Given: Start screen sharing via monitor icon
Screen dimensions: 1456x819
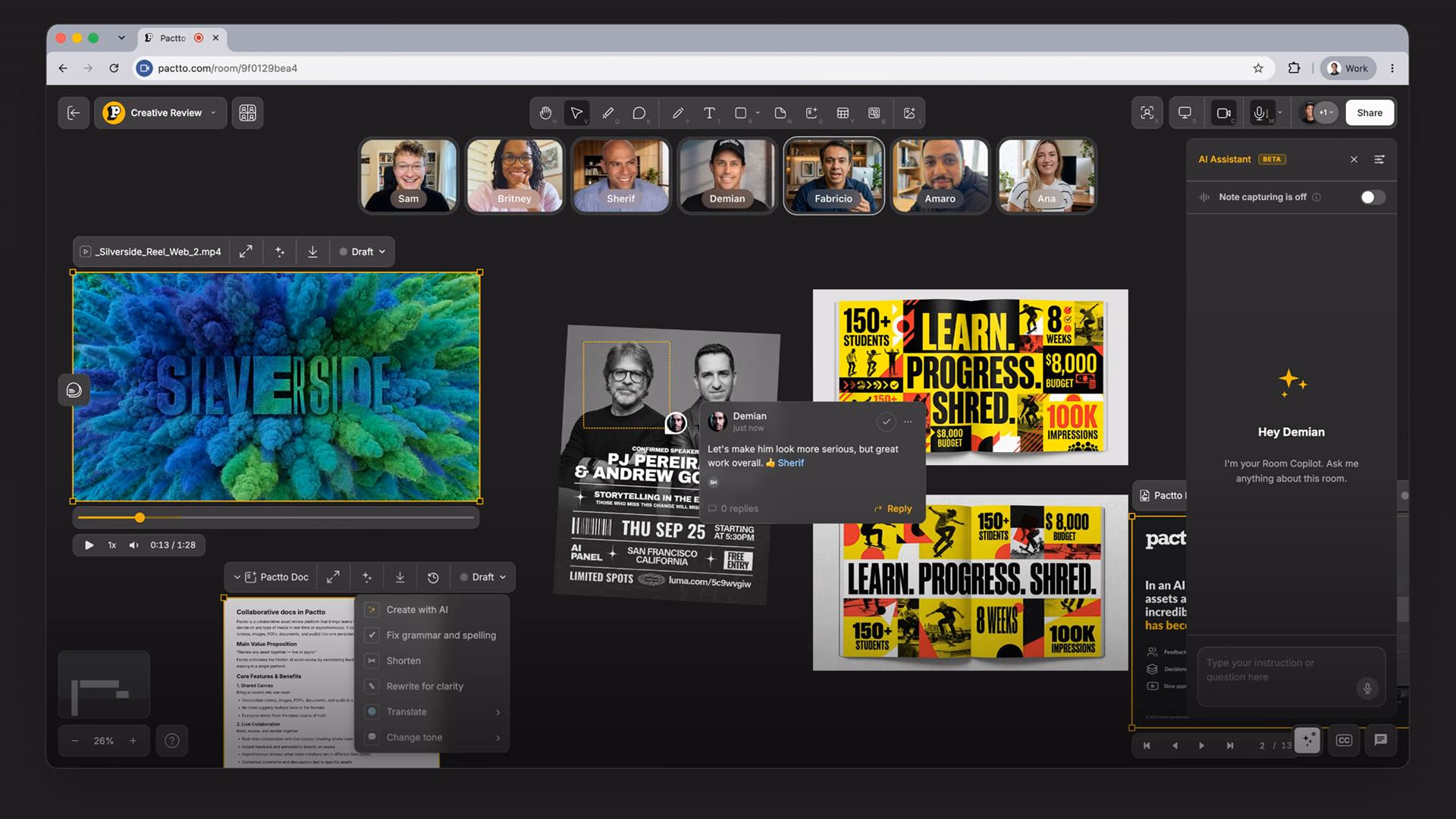Looking at the screenshot, I should 1185,113.
